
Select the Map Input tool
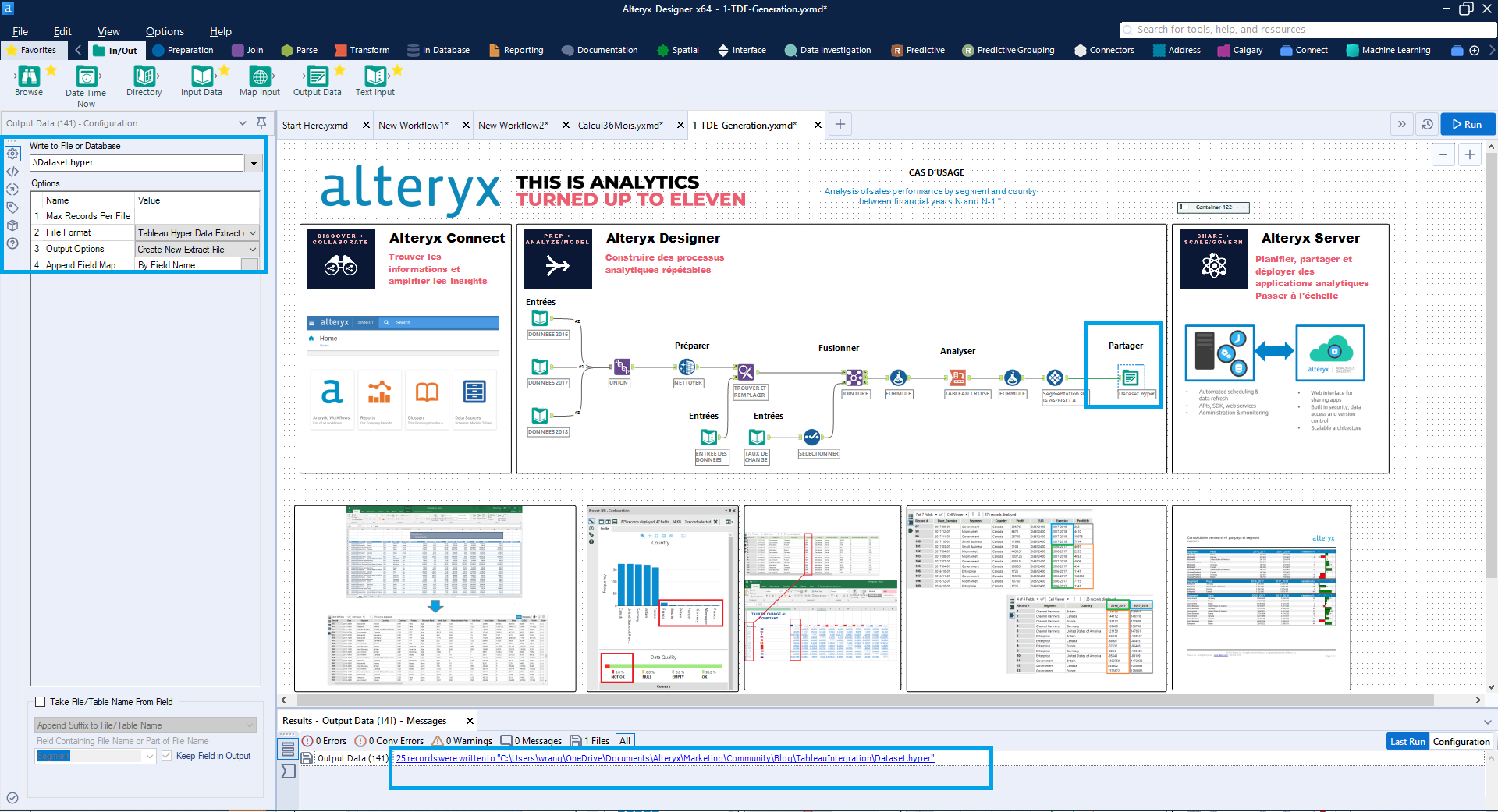(258, 78)
